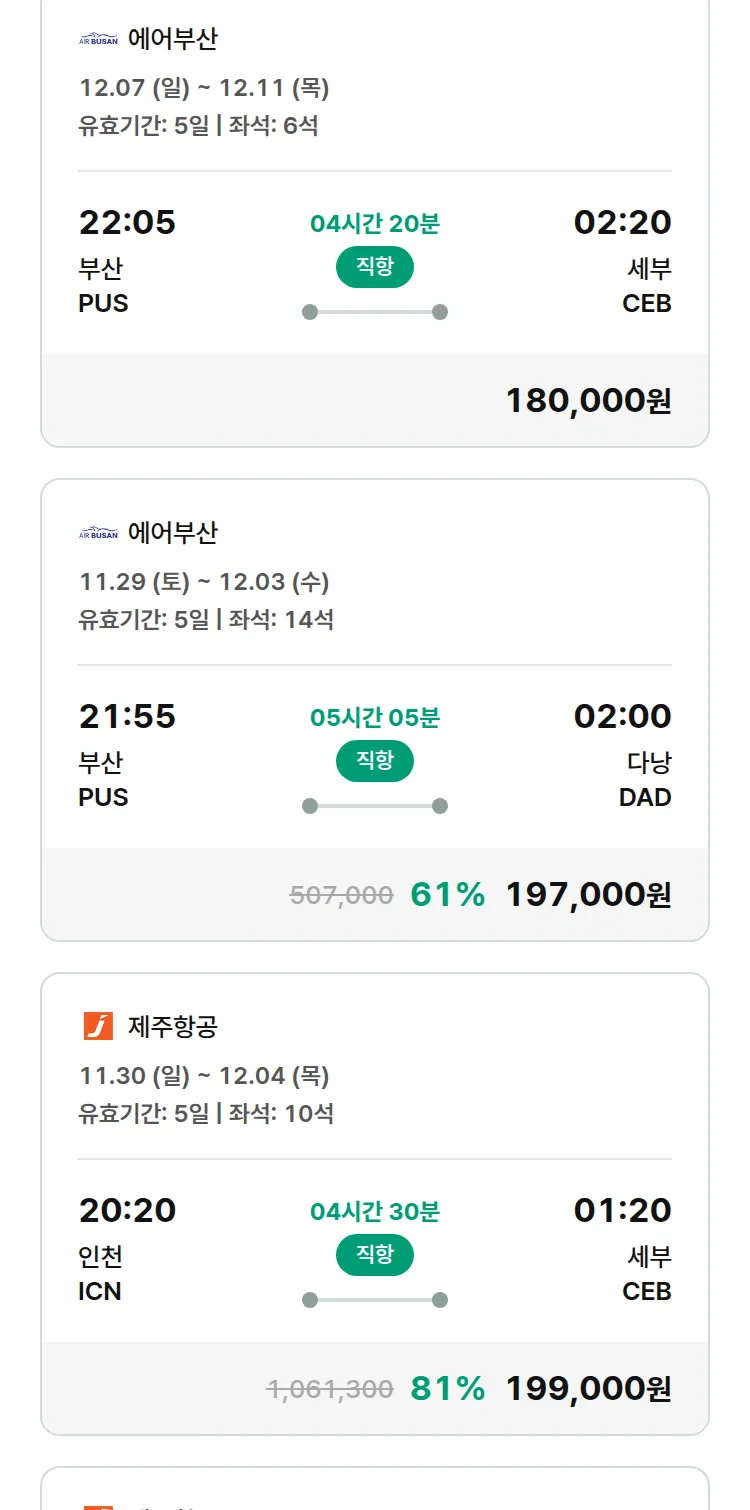Select the 197,000원 discounted price
The height and width of the screenshot is (1510, 750).
coord(588,895)
